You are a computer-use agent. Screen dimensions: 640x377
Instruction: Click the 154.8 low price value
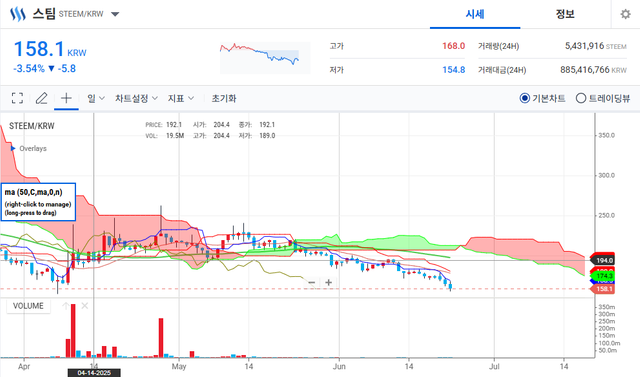453,70
